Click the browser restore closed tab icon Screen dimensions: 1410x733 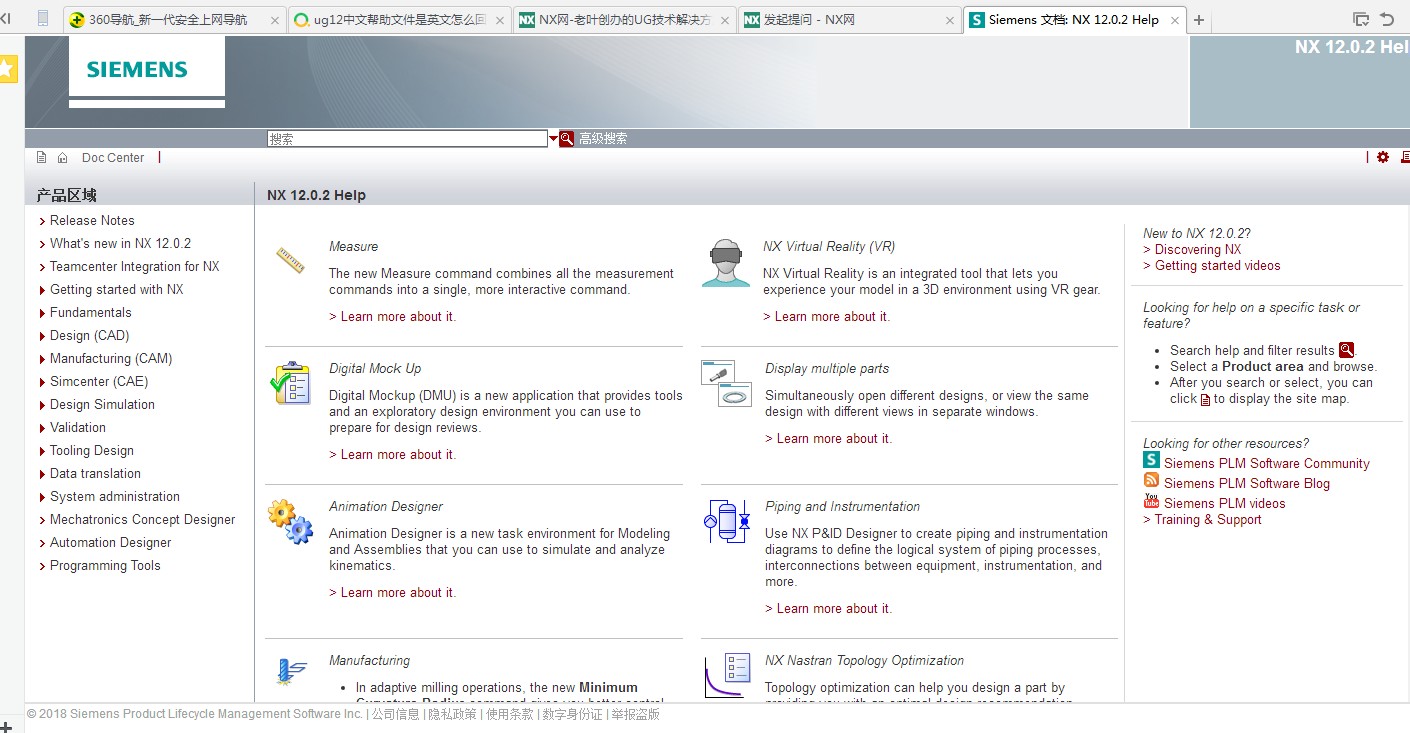click(1387, 19)
